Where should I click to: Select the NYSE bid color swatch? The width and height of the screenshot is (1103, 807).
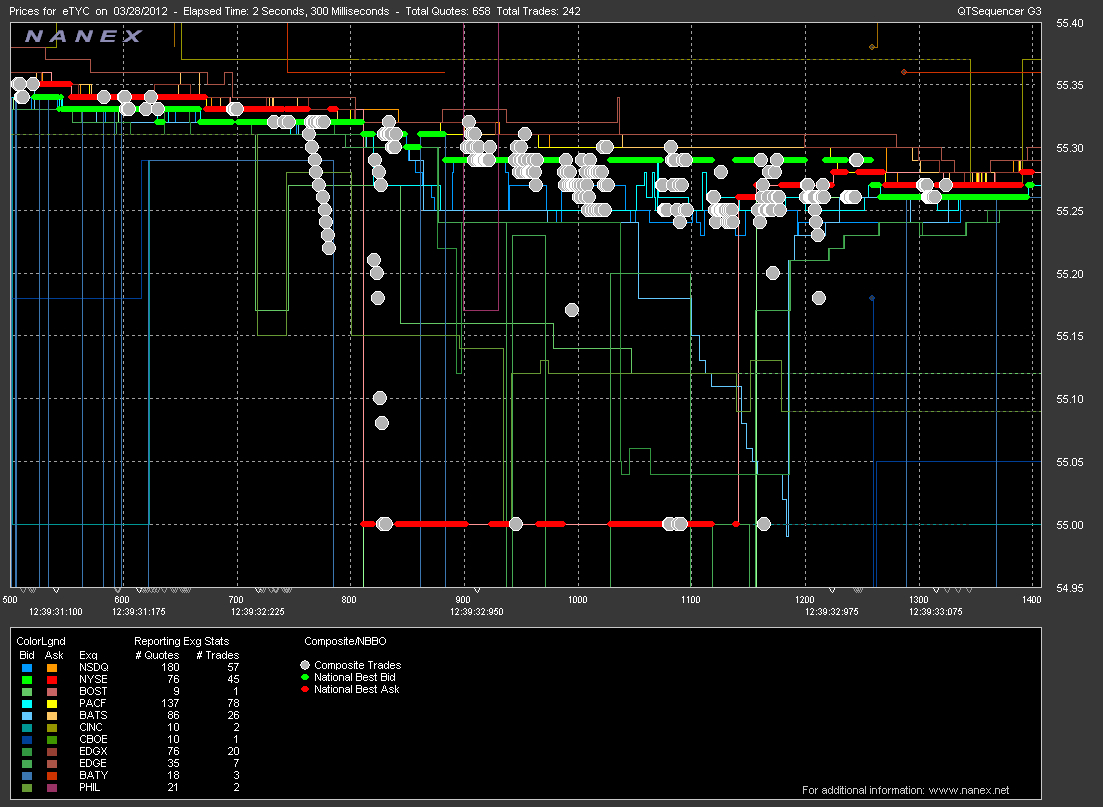point(27,679)
